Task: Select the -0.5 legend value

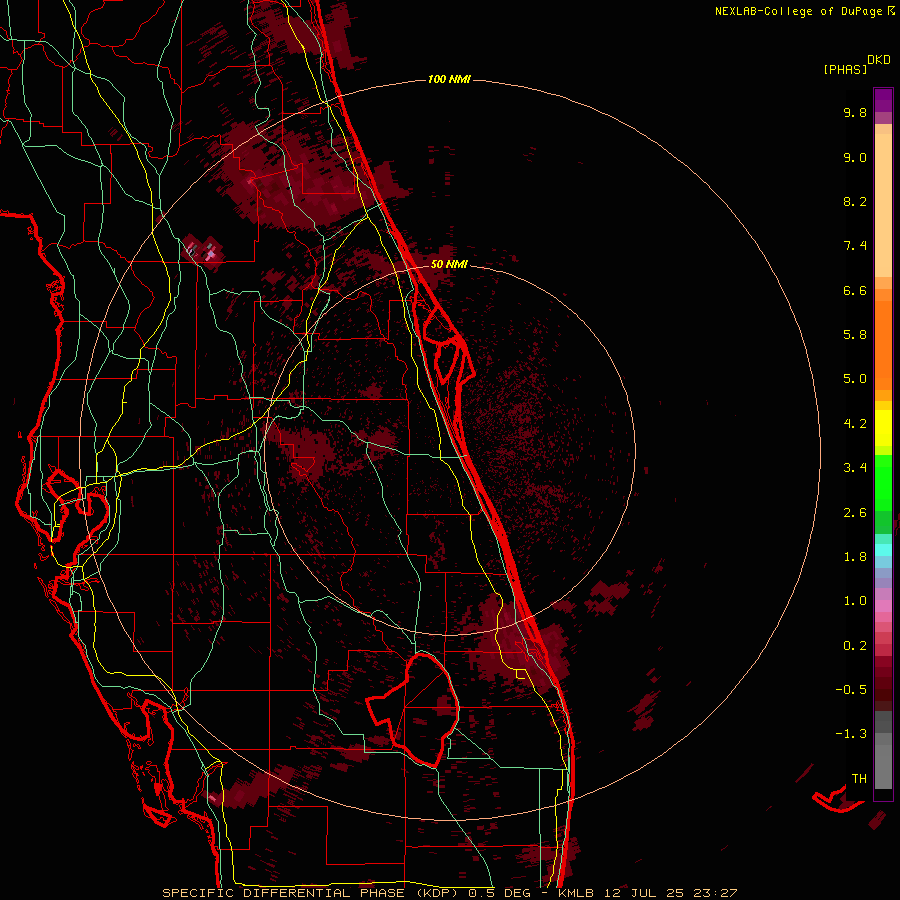Action: (x=851, y=690)
